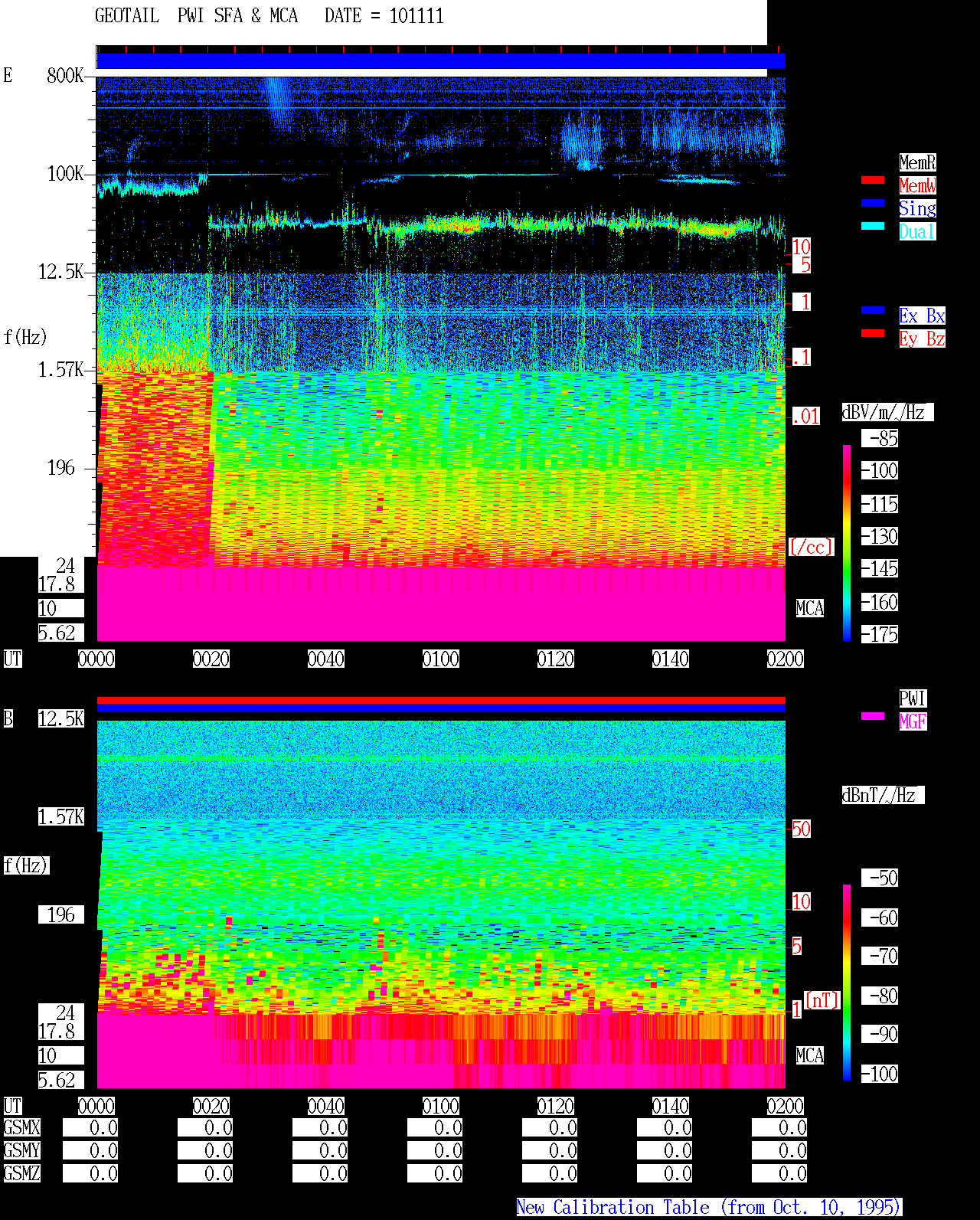Click the blue mode bar above E spectrogram
980x1220 pixels.
pyautogui.click(x=441, y=61)
